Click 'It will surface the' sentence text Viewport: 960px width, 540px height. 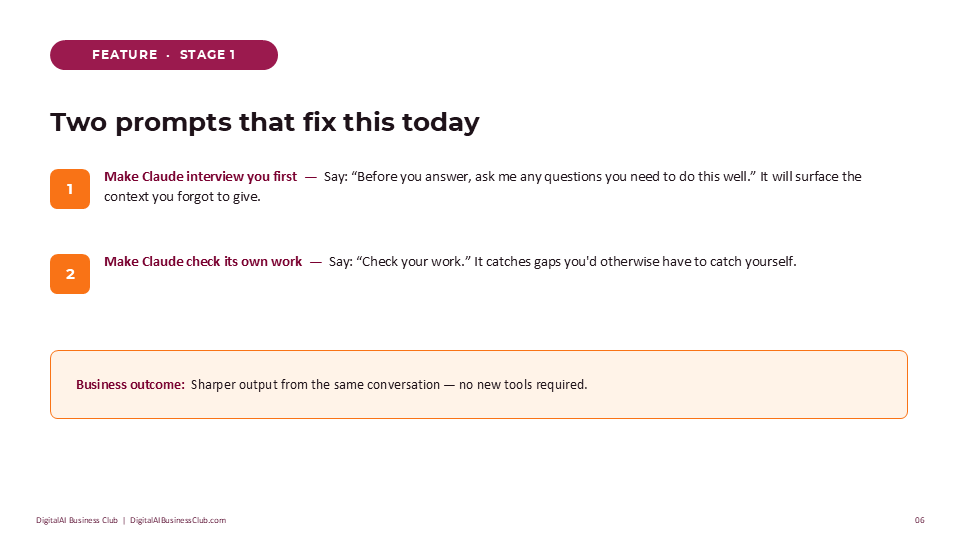(x=811, y=176)
